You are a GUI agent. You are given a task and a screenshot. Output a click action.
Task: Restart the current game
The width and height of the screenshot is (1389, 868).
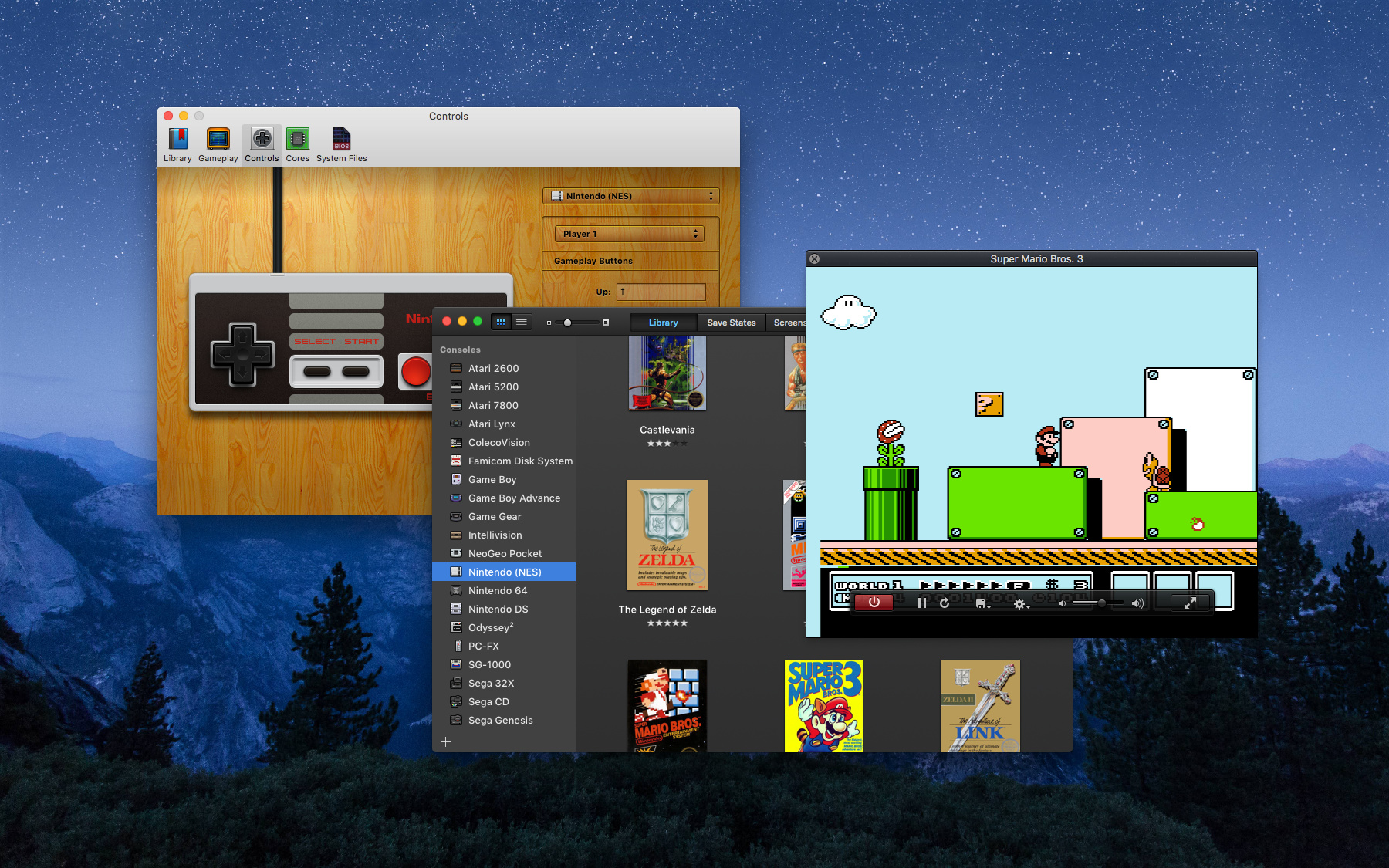[945, 603]
